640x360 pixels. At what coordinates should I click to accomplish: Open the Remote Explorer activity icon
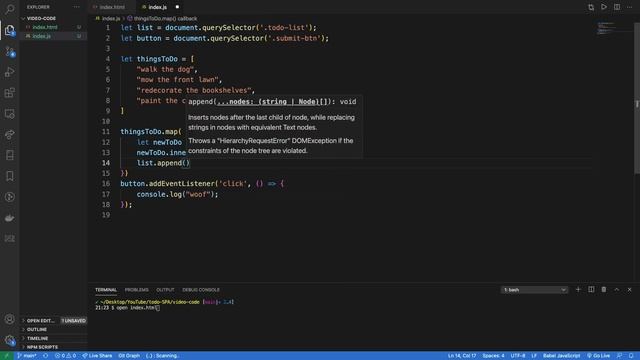tap(9, 114)
